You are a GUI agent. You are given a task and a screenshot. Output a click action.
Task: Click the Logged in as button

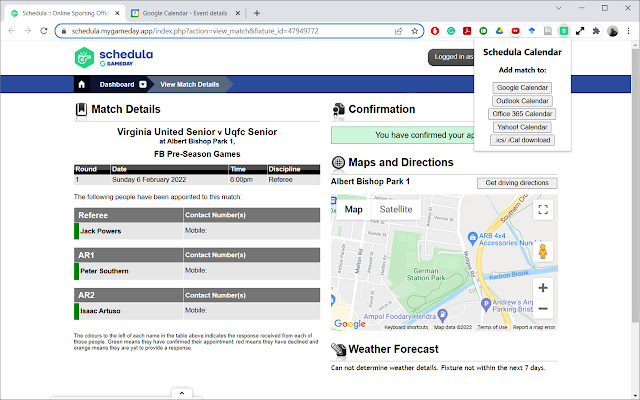pyautogui.click(x=451, y=57)
